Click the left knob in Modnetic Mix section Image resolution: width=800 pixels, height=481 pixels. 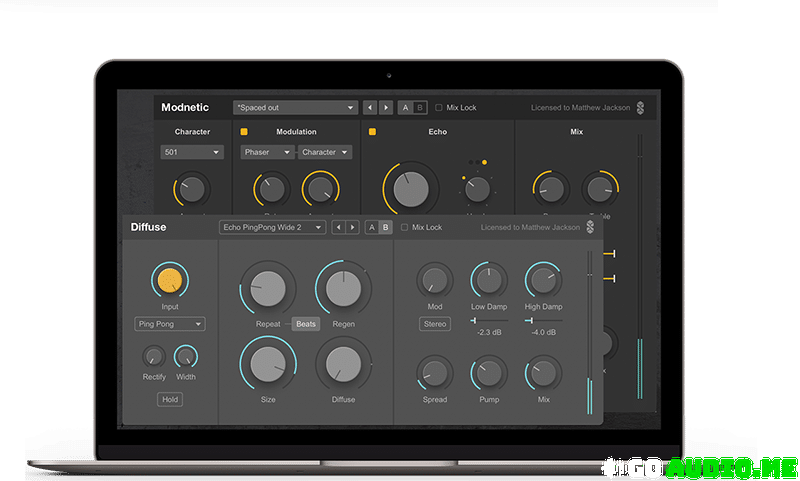pos(551,189)
